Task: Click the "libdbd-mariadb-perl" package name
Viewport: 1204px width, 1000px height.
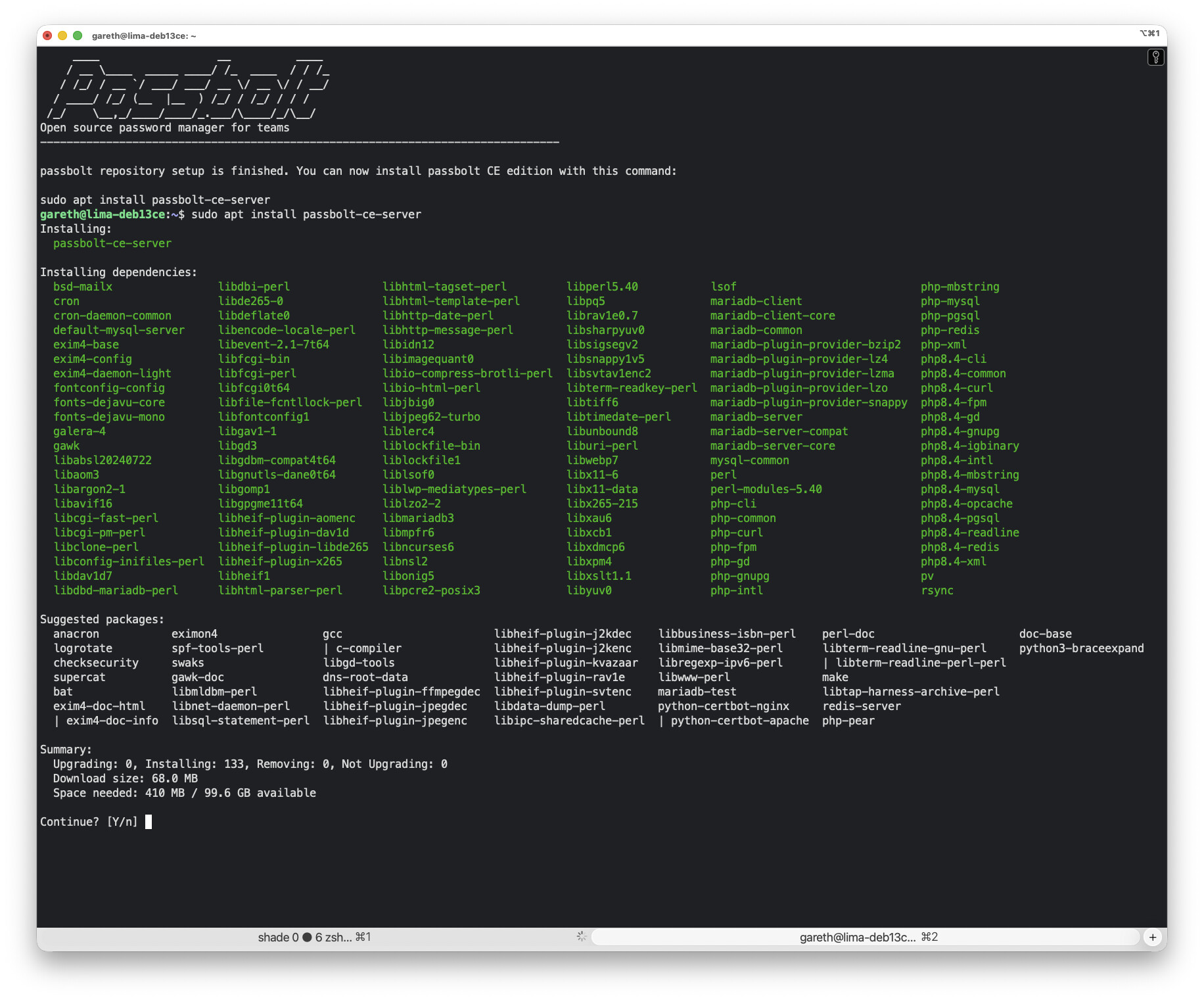Action: pos(116,590)
